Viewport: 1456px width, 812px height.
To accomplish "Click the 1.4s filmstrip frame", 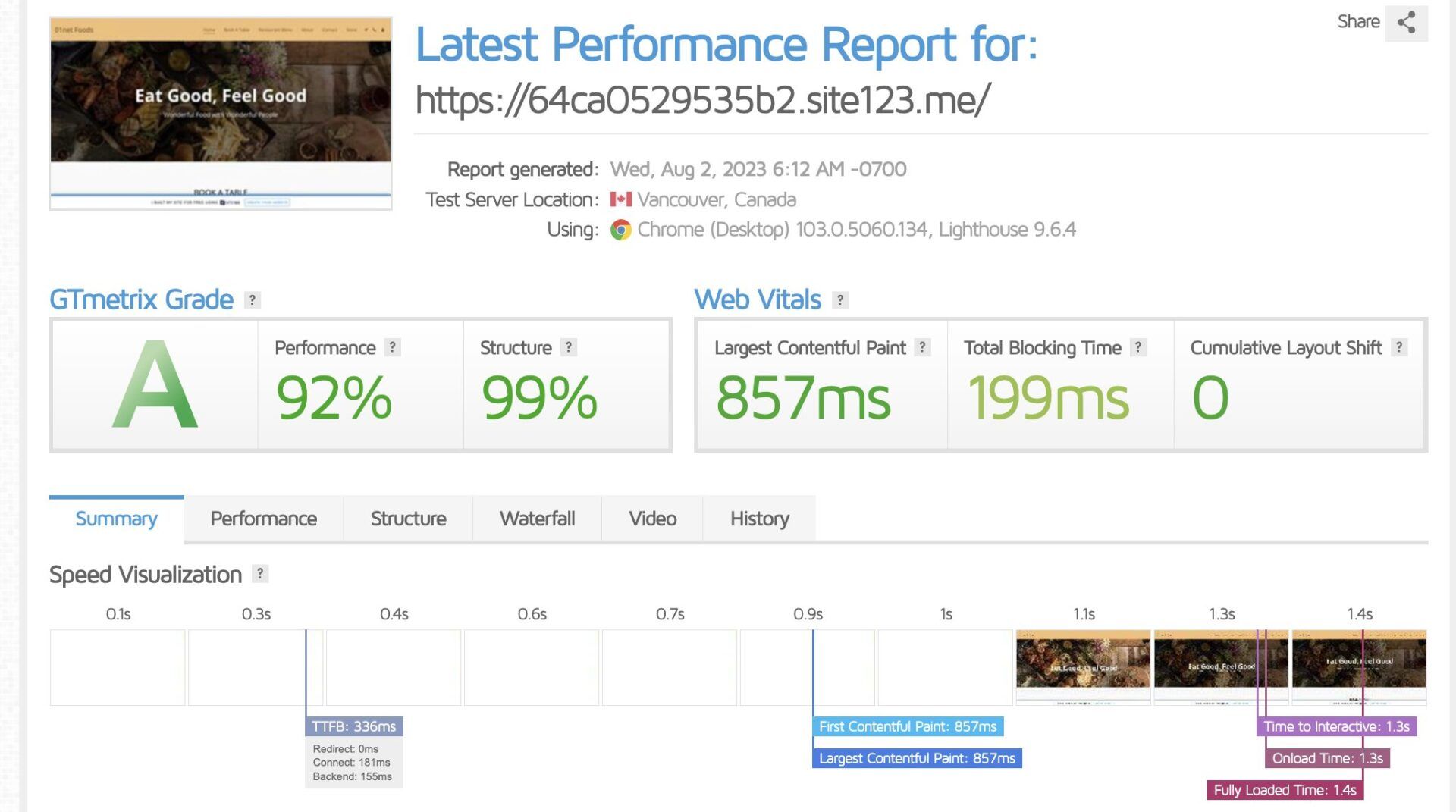I will pos(1359,667).
